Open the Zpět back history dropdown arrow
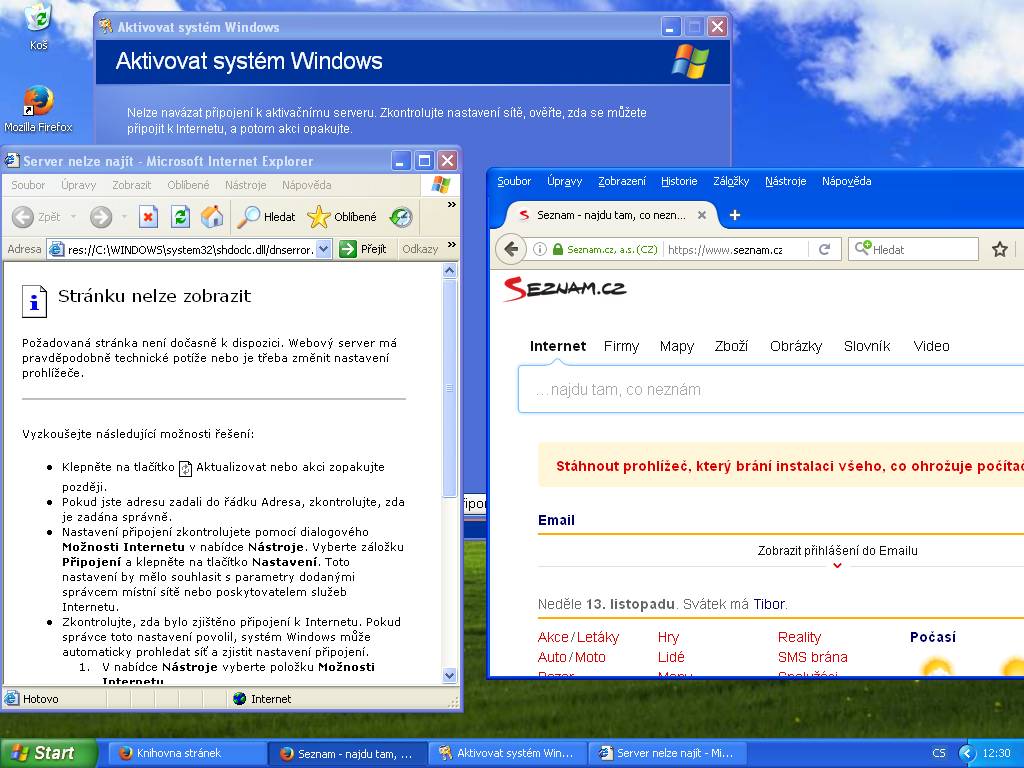This screenshot has width=1024, height=768. coord(73,217)
